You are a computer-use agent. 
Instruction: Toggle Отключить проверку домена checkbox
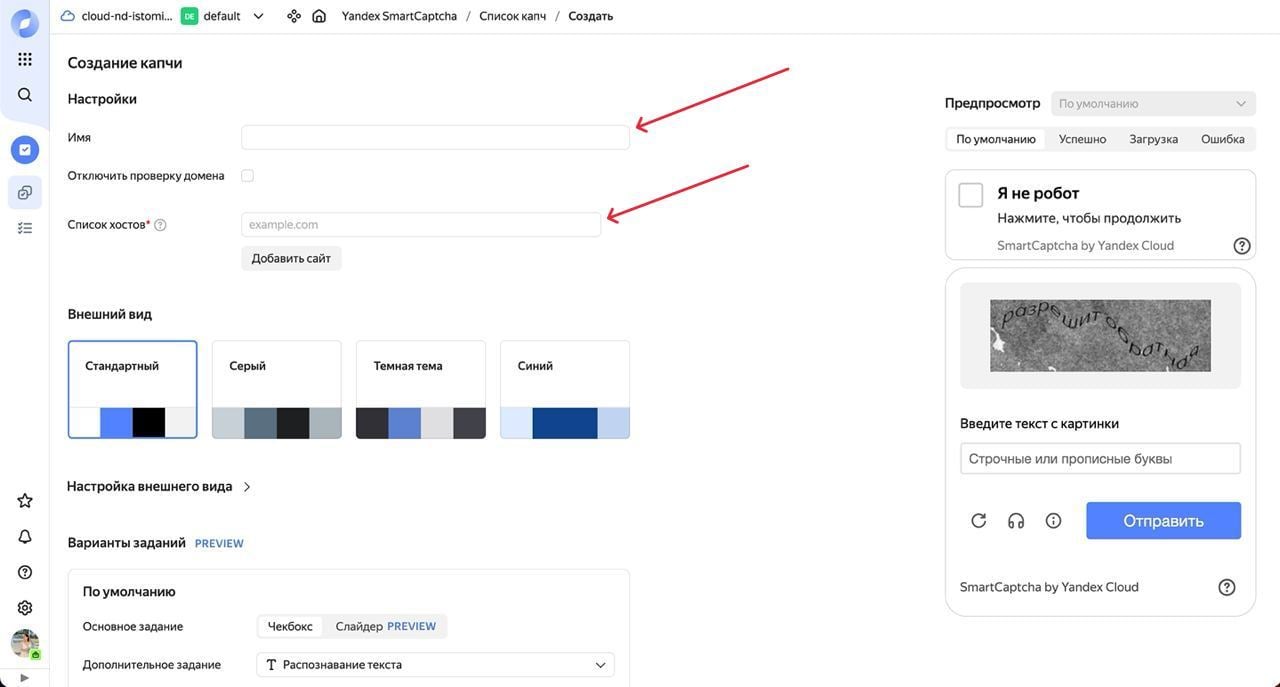coord(247,176)
